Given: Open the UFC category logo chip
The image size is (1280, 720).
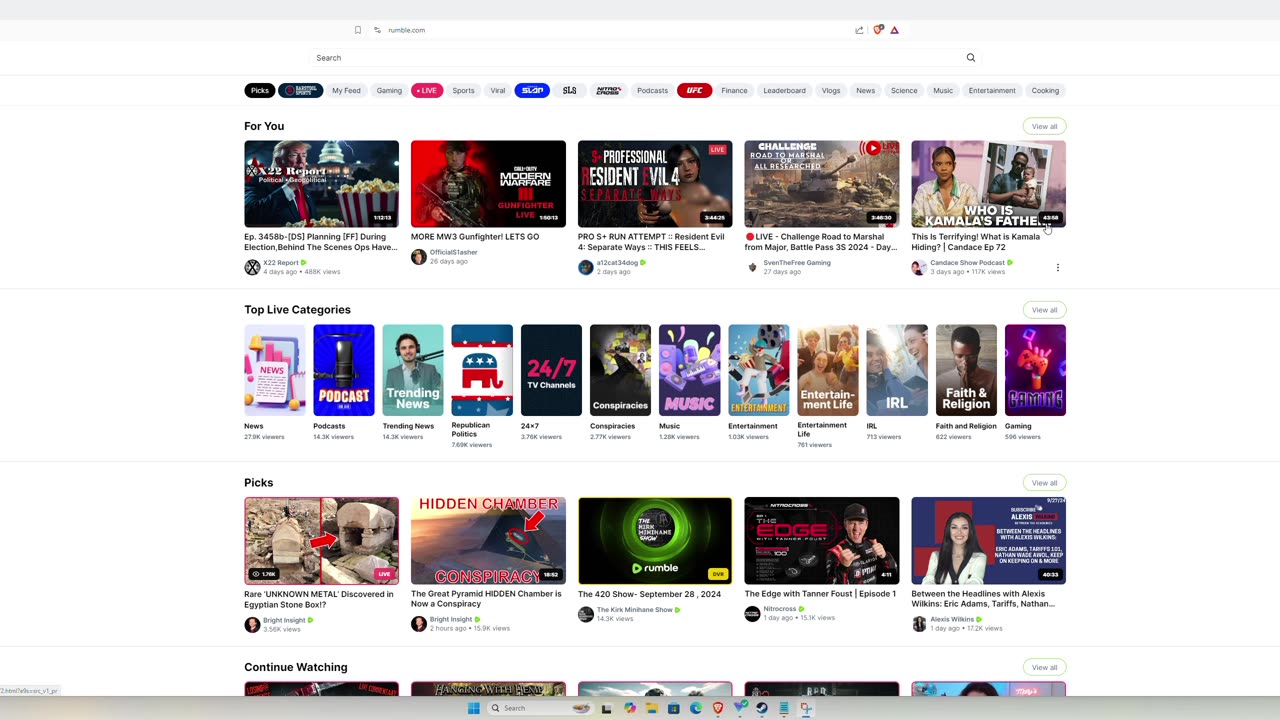Looking at the screenshot, I should pyautogui.click(x=694, y=90).
